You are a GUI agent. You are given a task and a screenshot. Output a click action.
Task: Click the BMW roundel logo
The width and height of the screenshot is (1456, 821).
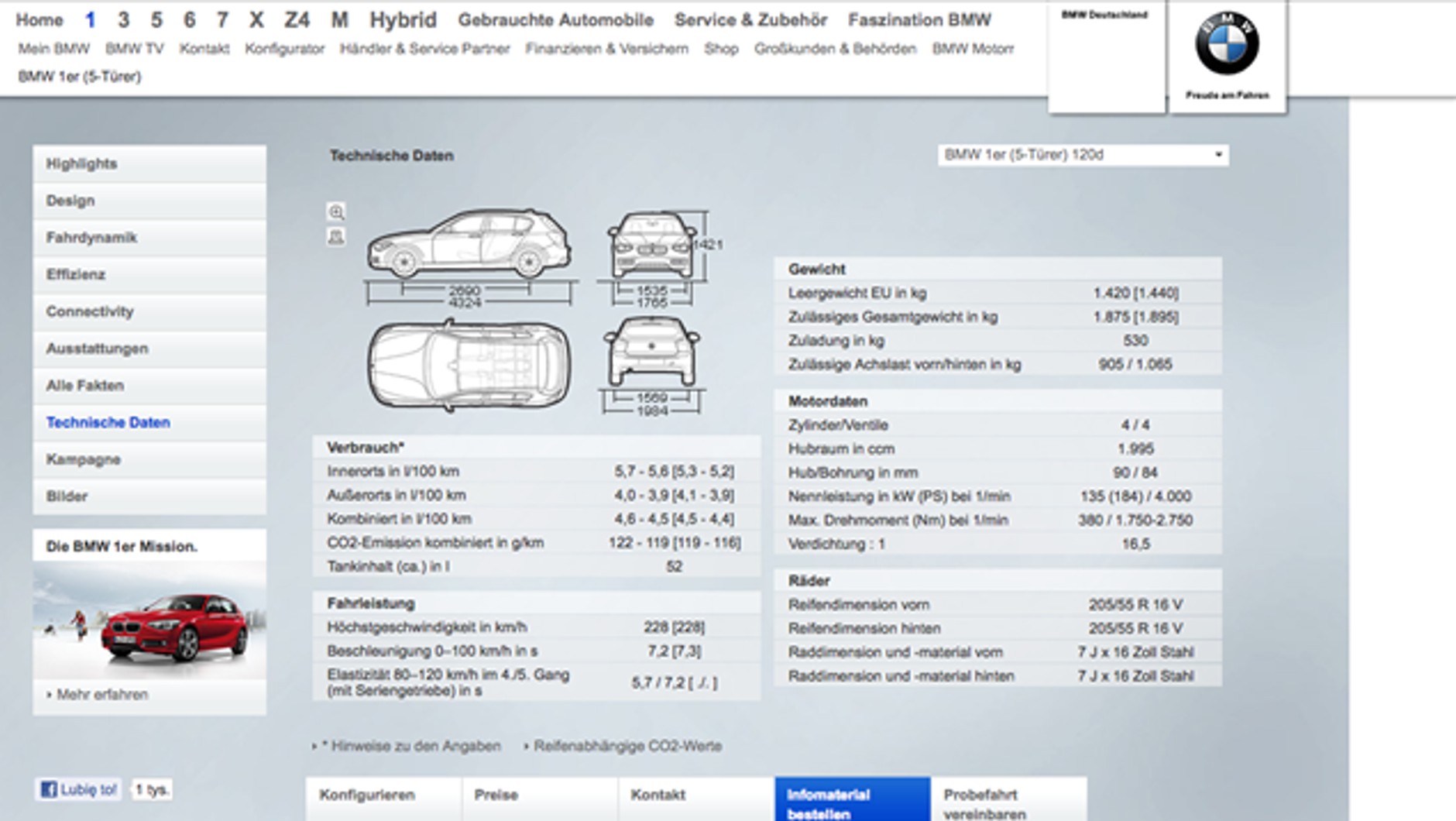(x=1227, y=43)
